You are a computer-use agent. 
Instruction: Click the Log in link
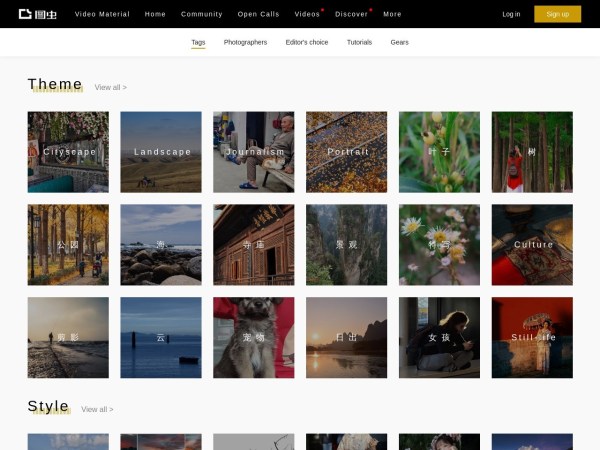[x=511, y=14]
